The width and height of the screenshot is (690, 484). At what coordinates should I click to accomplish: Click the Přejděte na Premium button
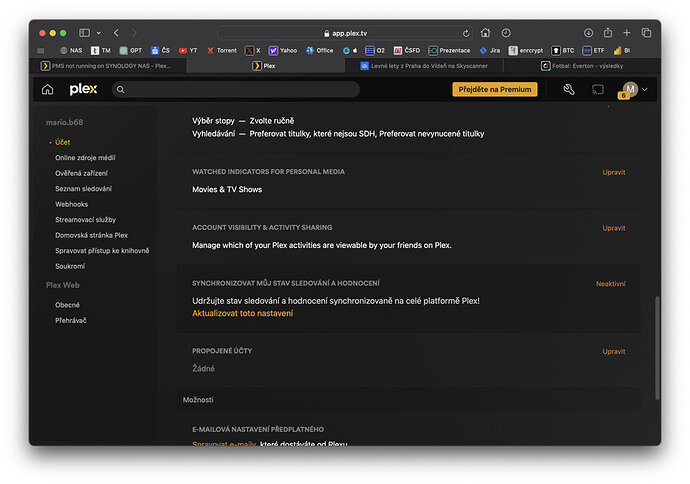point(495,89)
